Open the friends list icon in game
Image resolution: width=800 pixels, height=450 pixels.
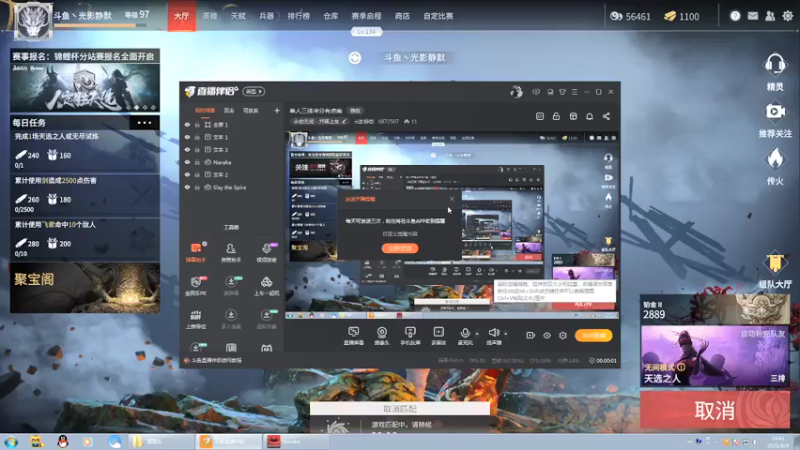point(770,16)
